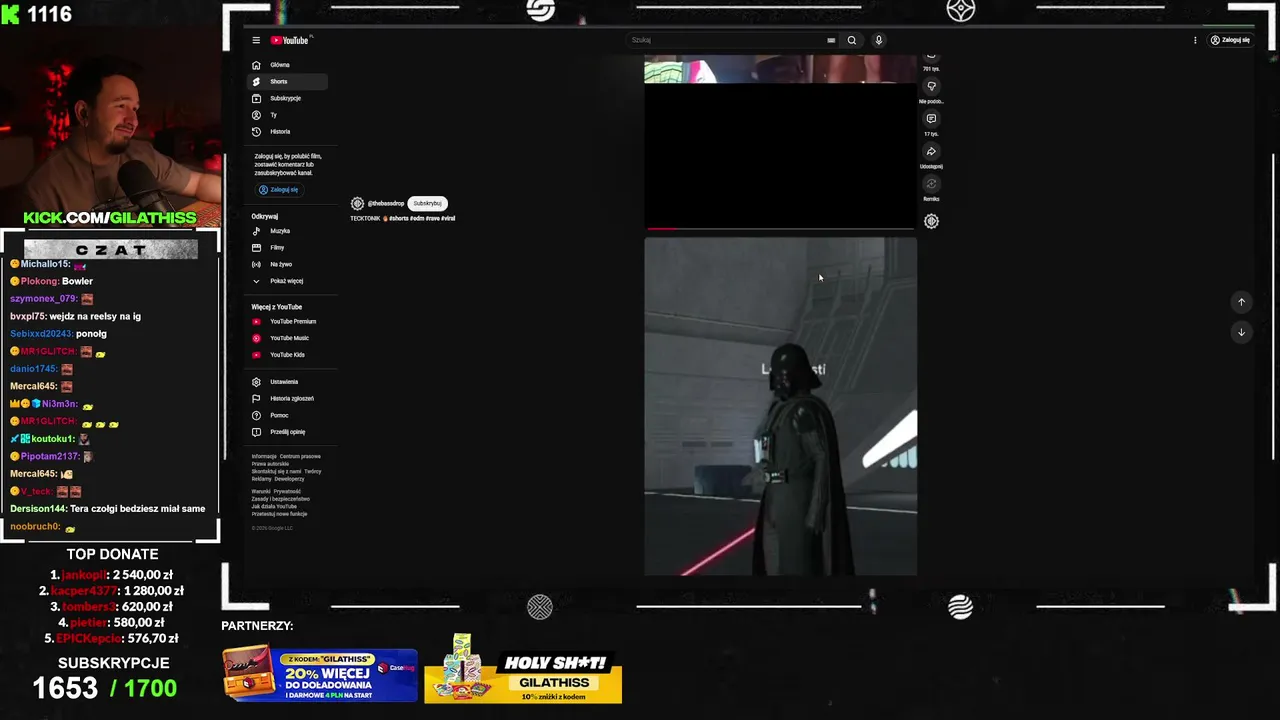Viewport: 1280px width, 720px height.
Task: Open Informacje footer link
Action: pyautogui.click(x=264, y=456)
